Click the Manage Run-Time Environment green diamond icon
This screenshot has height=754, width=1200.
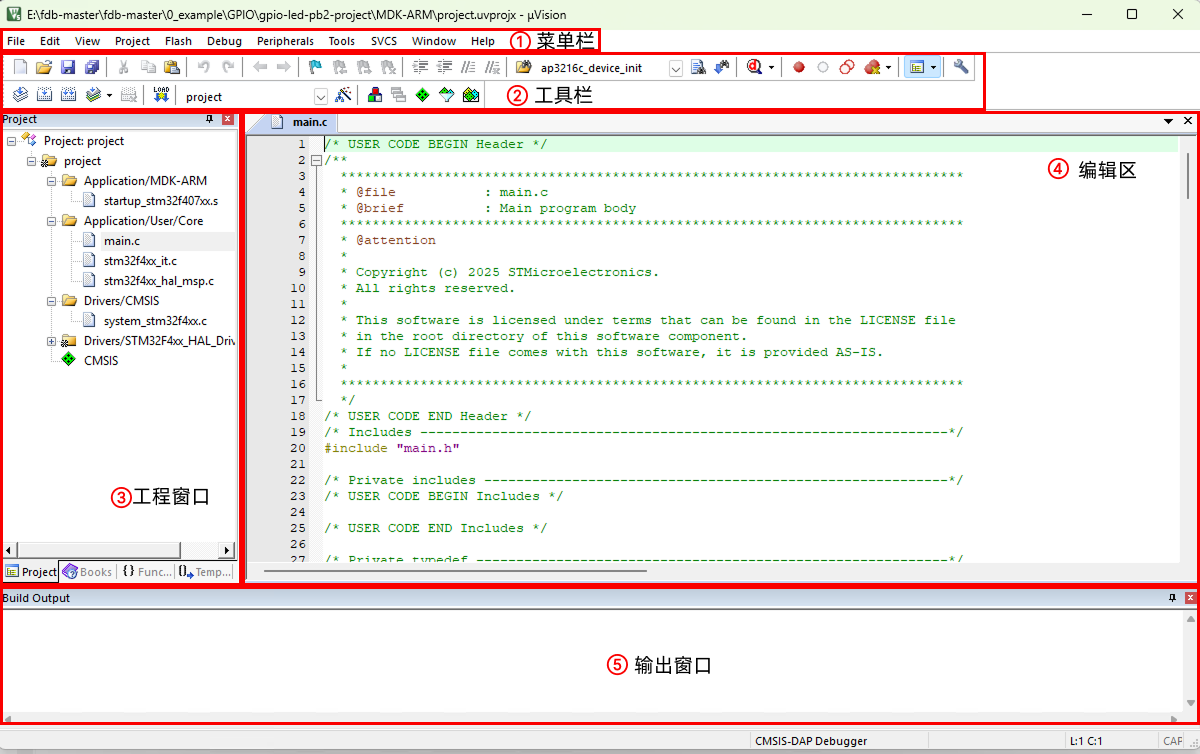pos(422,95)
